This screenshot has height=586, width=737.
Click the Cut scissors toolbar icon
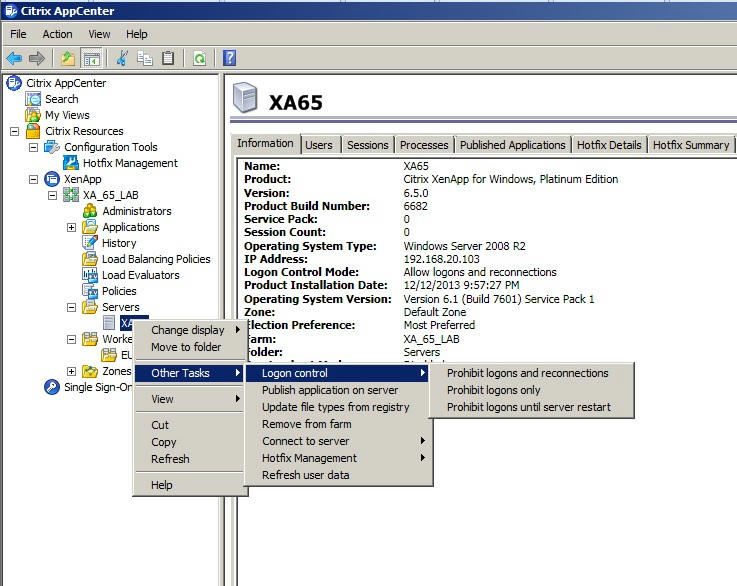tap(122, 58)
